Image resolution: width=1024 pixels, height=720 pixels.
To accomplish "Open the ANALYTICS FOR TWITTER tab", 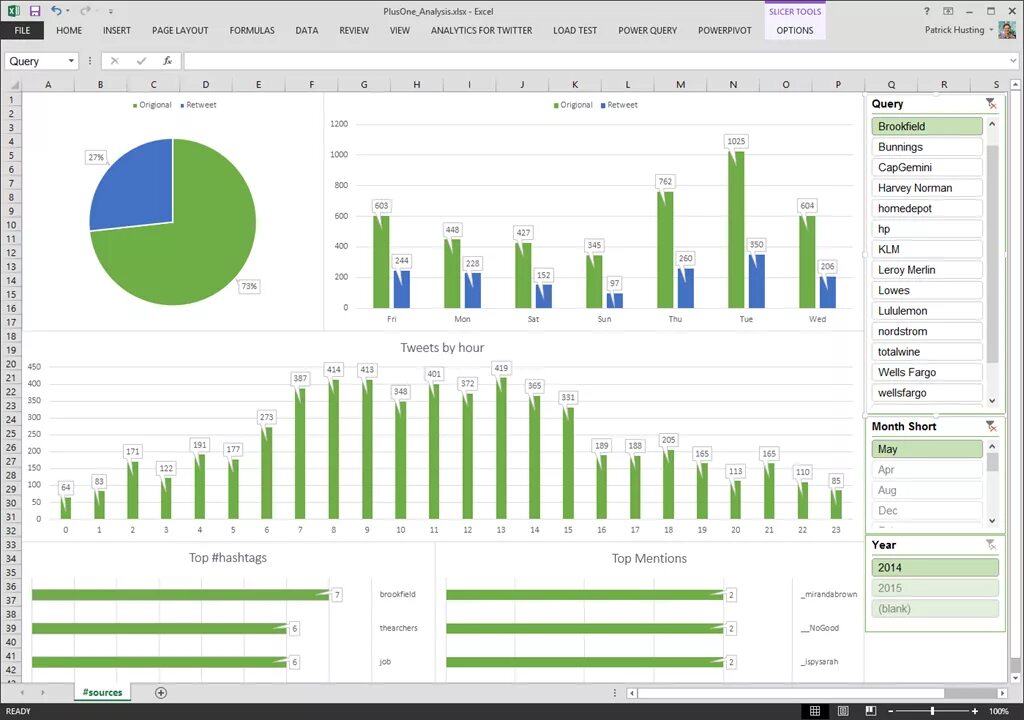I will (x=481, y=30).
